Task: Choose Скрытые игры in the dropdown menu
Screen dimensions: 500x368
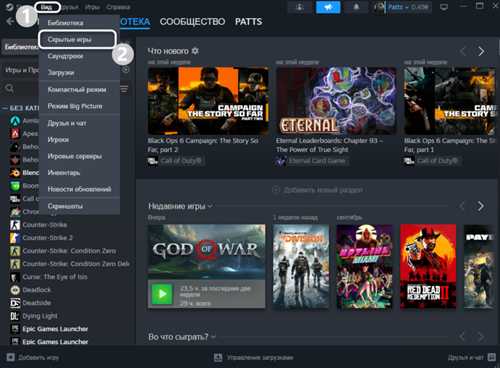Action: click(77, 39)
